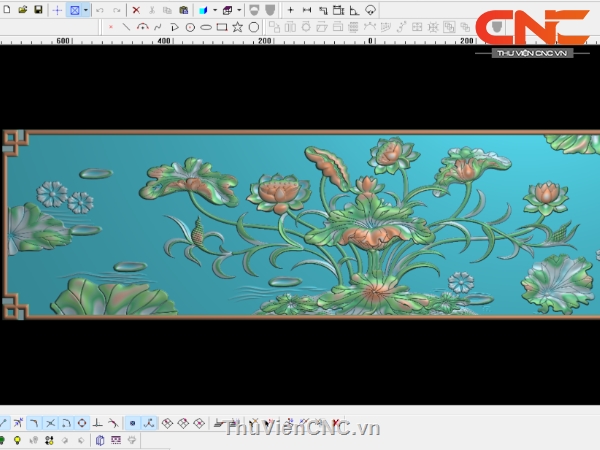Expand the dropdown next to the blue cube
Viewport: 600px width, 450px height.
[x=215, y=10]
